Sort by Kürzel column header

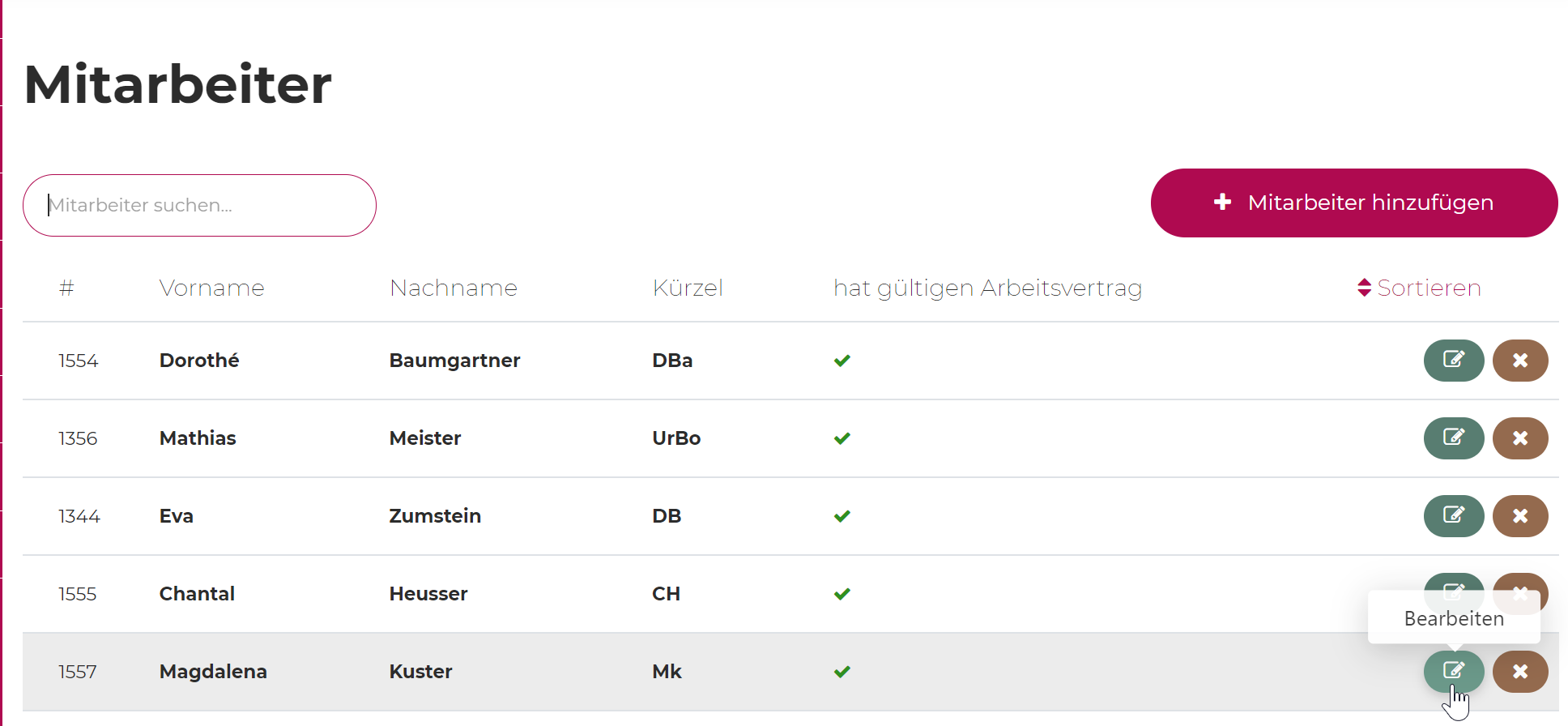(687, 288)
